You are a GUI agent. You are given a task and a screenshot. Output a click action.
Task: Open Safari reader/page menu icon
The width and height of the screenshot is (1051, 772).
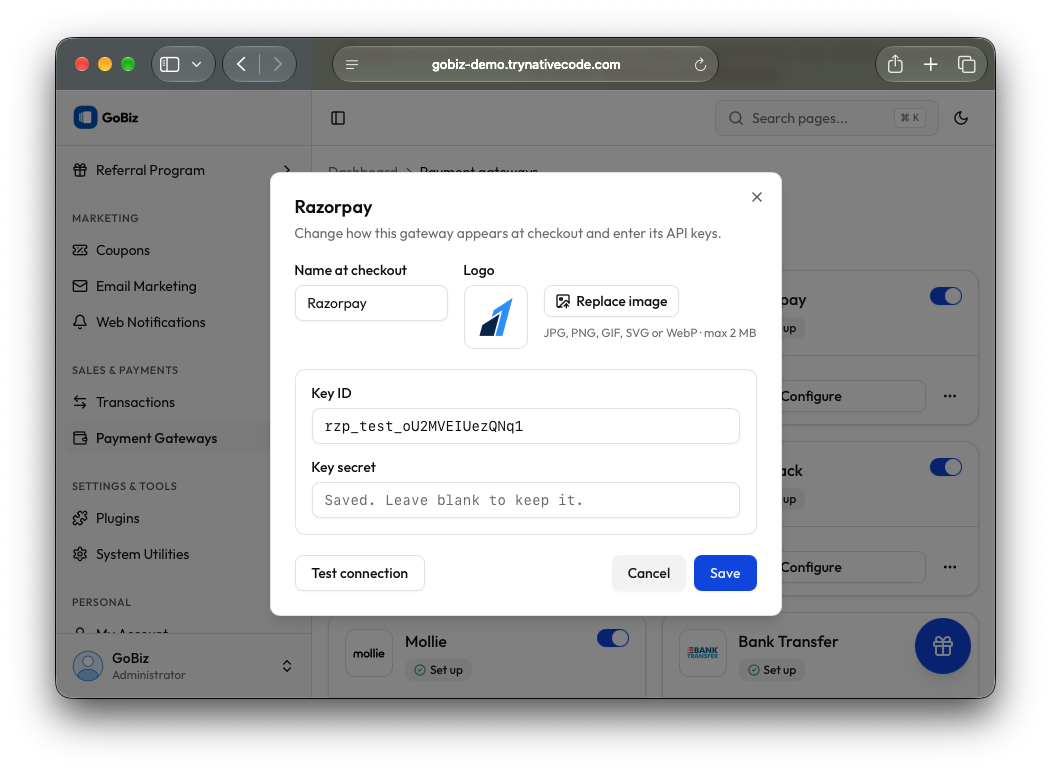click(x=352, y=64)
